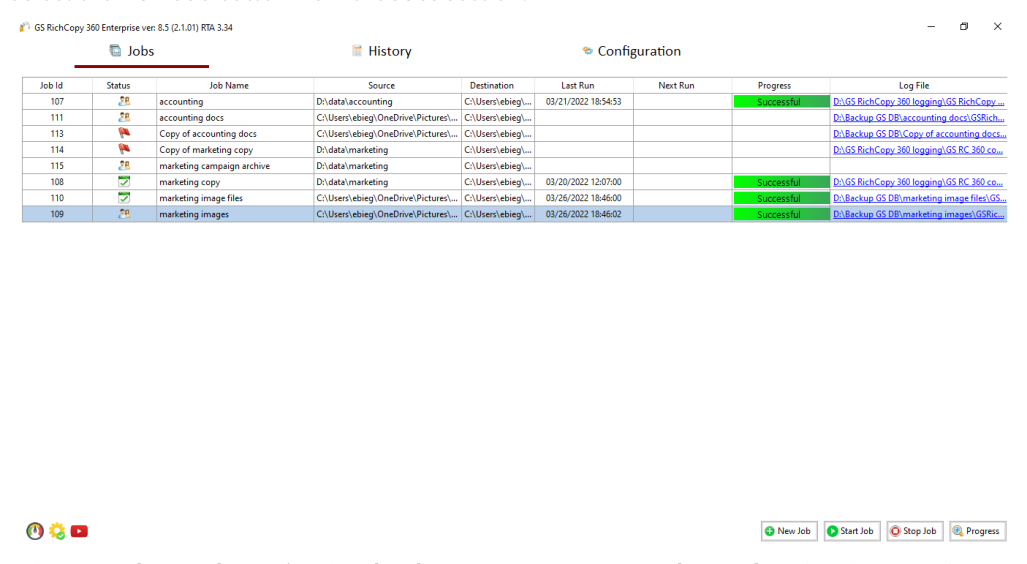This screenshot has height=564, width=1027.
Task: Click the yellow gear settings icon
Action: (x=57, y=531)
